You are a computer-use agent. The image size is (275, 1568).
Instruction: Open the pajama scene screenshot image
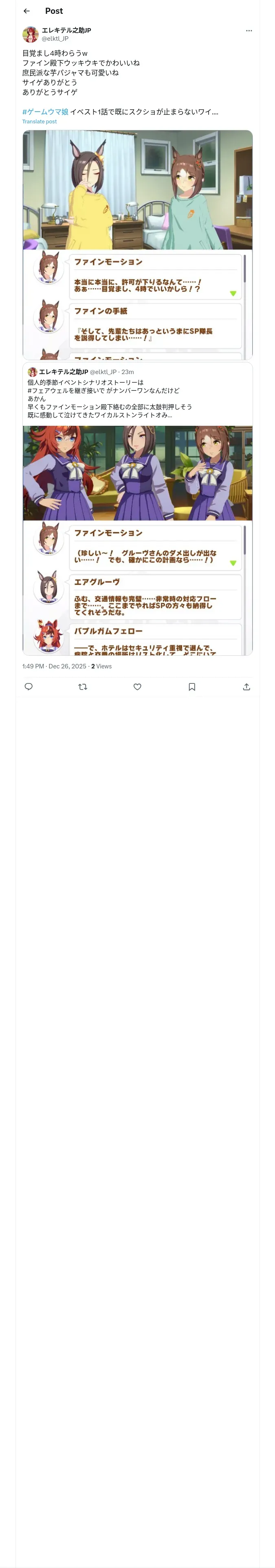click(138, 245)
